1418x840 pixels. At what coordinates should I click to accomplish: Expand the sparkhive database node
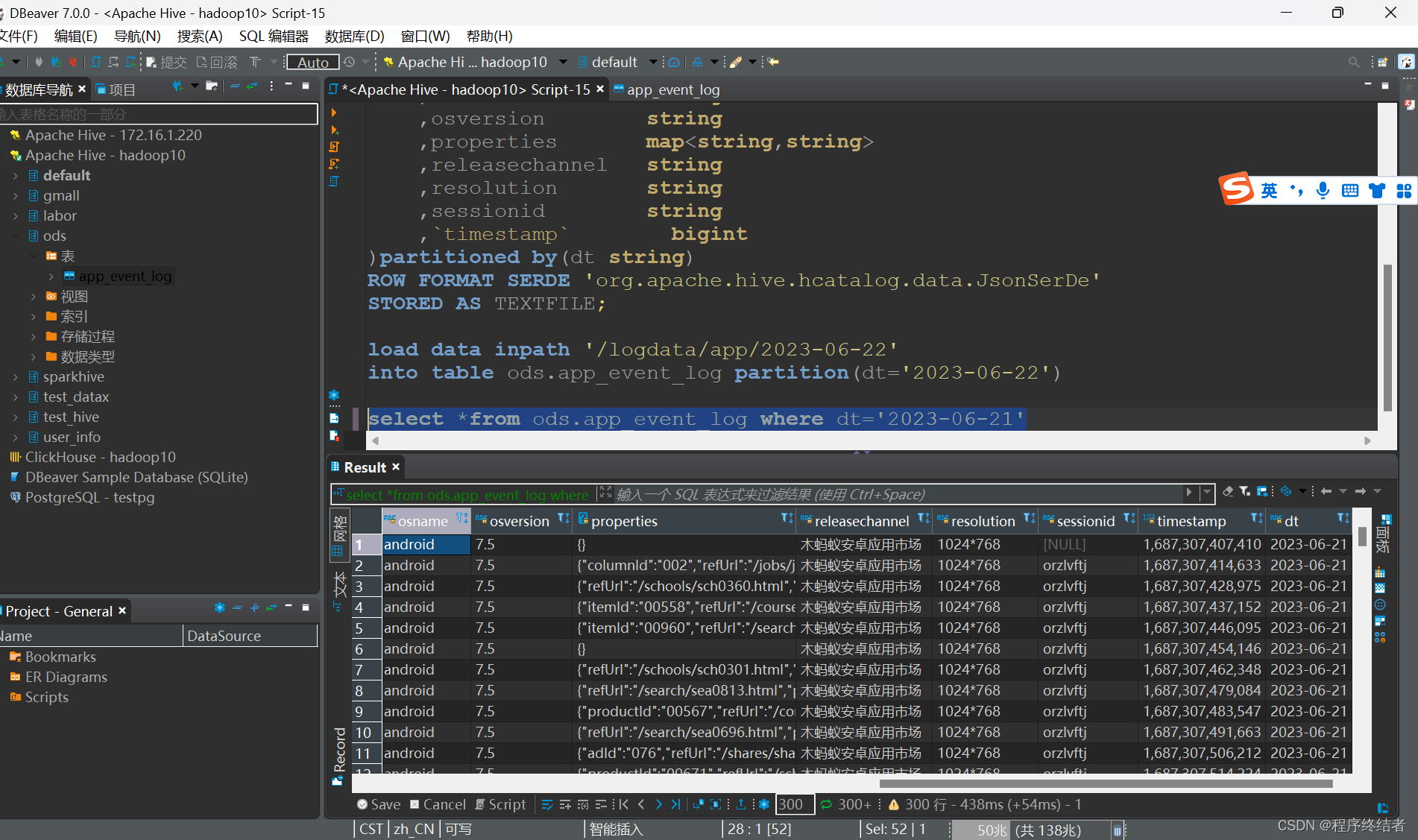(16, 377)
